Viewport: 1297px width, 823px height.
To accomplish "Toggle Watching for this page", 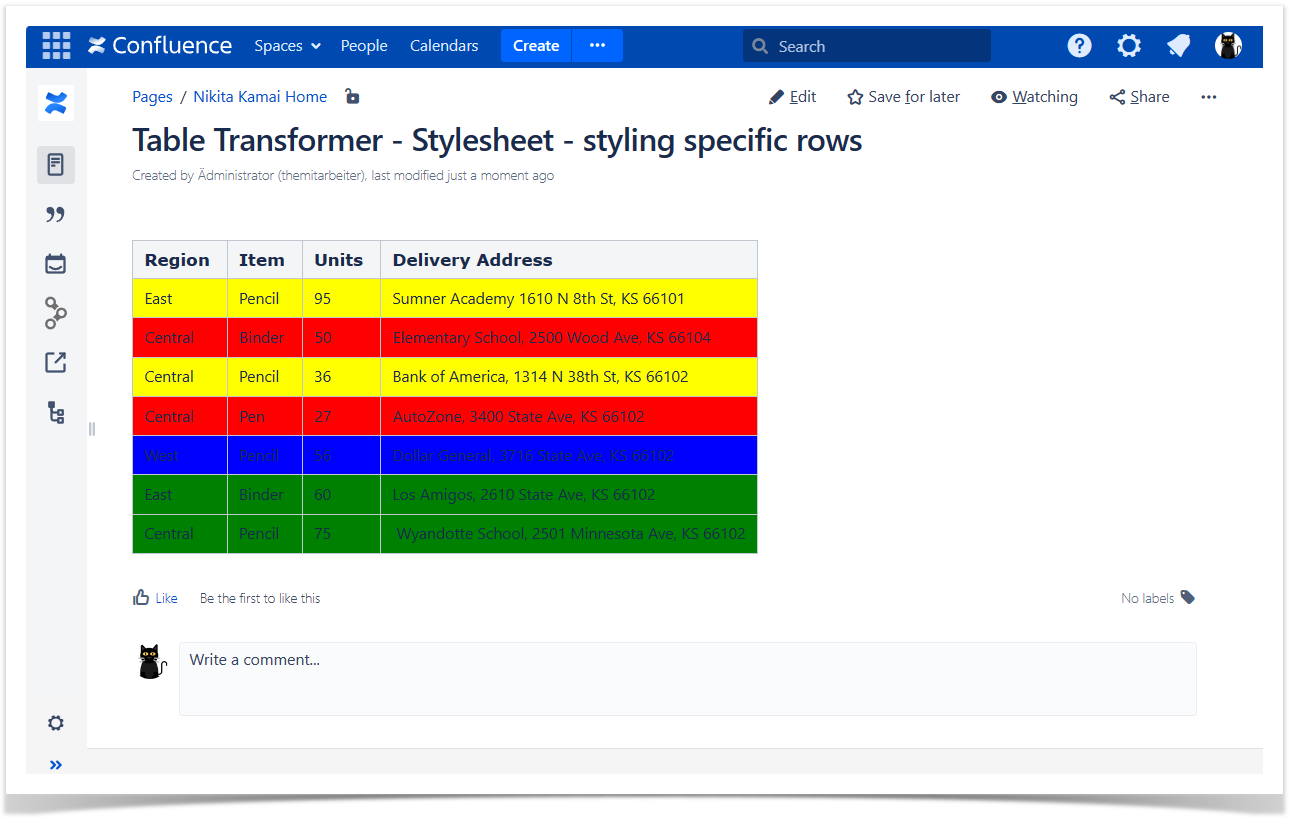I will [x=1034, y=97].
